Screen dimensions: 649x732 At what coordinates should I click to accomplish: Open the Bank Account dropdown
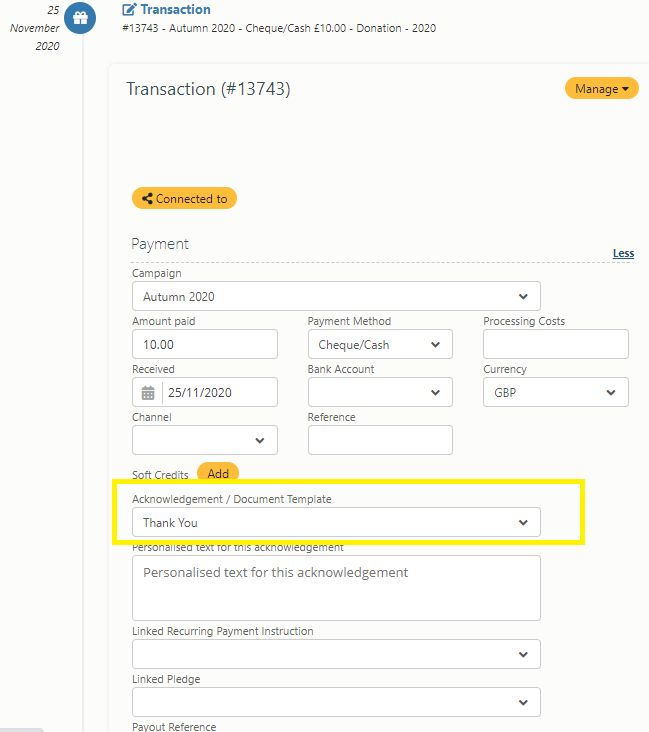click(x=380, y=393)
